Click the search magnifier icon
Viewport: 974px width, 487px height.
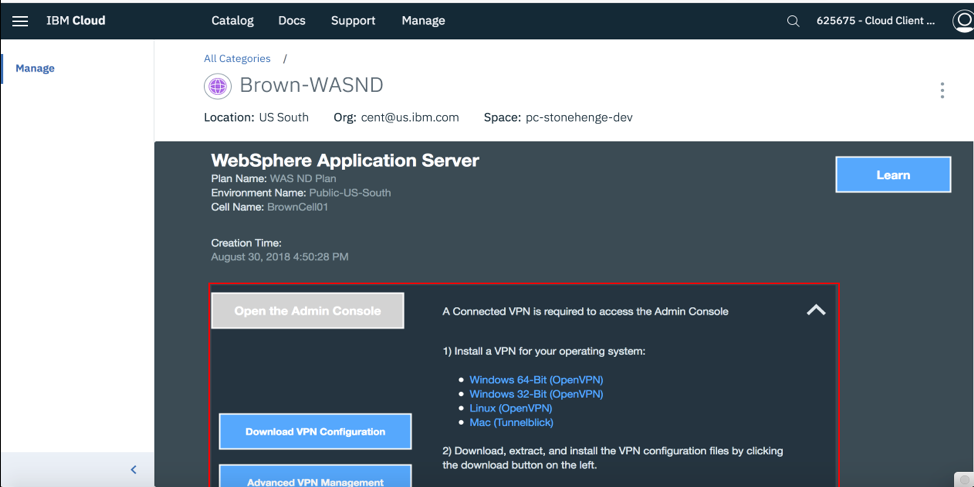(793, 21)
